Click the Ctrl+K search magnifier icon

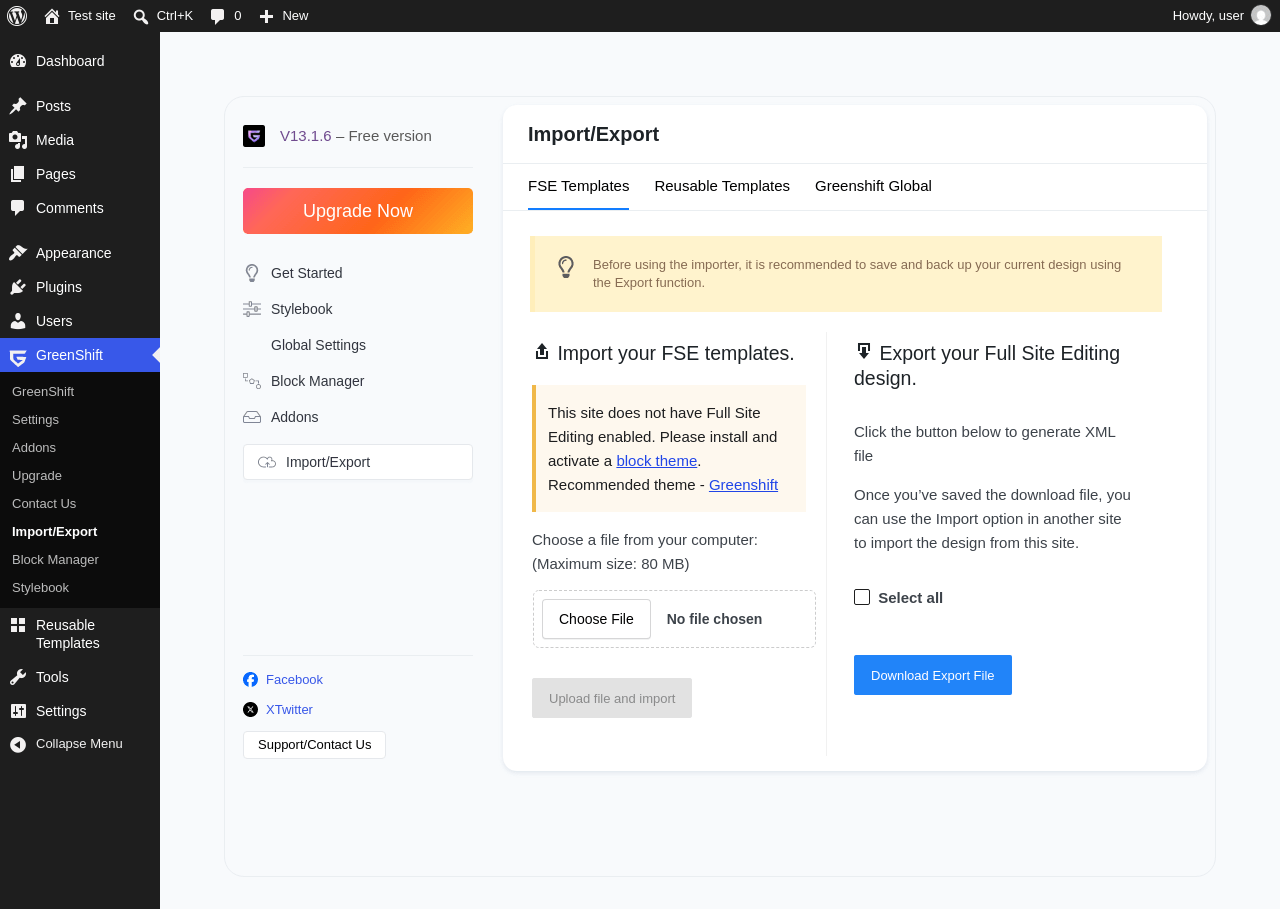click(141, 16)
